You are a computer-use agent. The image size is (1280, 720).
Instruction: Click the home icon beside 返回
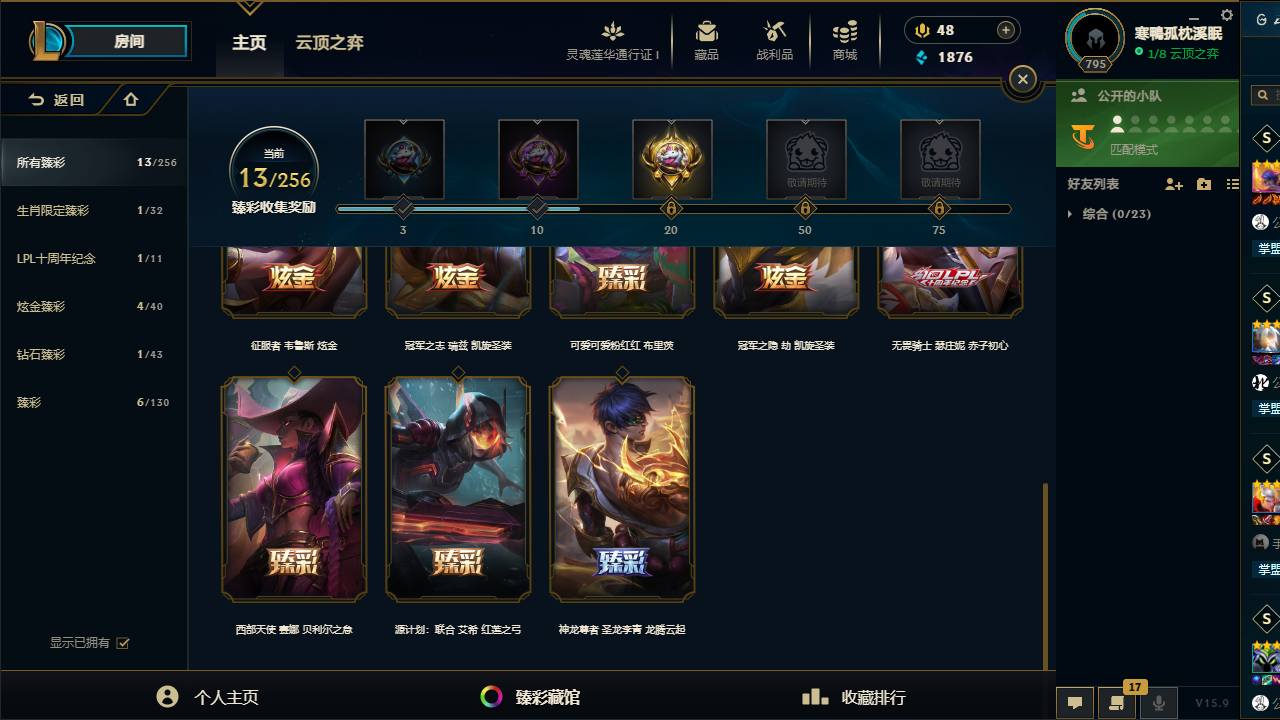tap(131, 99)
